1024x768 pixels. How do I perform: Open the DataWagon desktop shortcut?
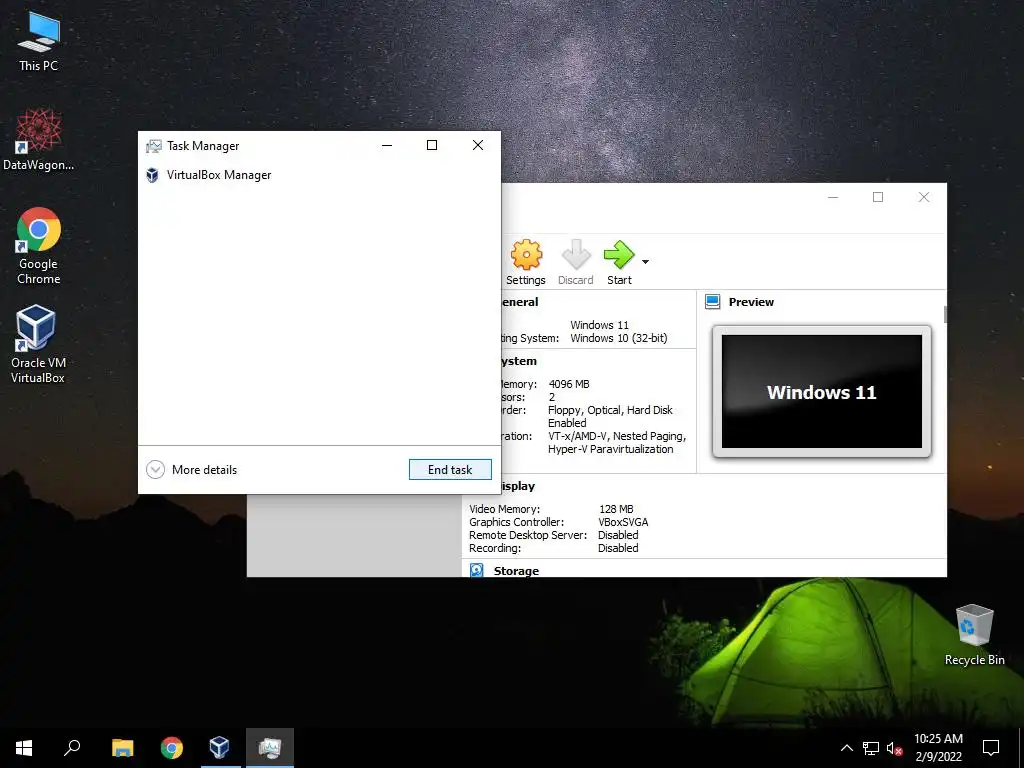coord(38,140)
